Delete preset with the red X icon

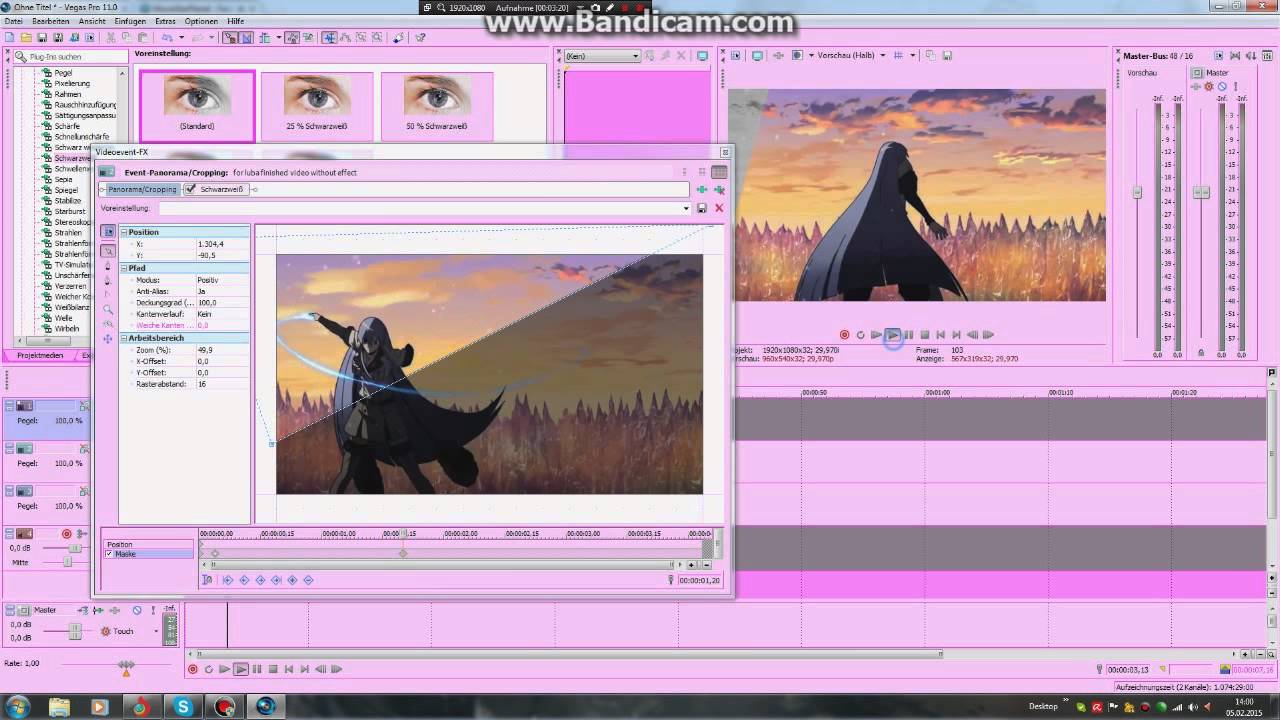tap(718, 208)
